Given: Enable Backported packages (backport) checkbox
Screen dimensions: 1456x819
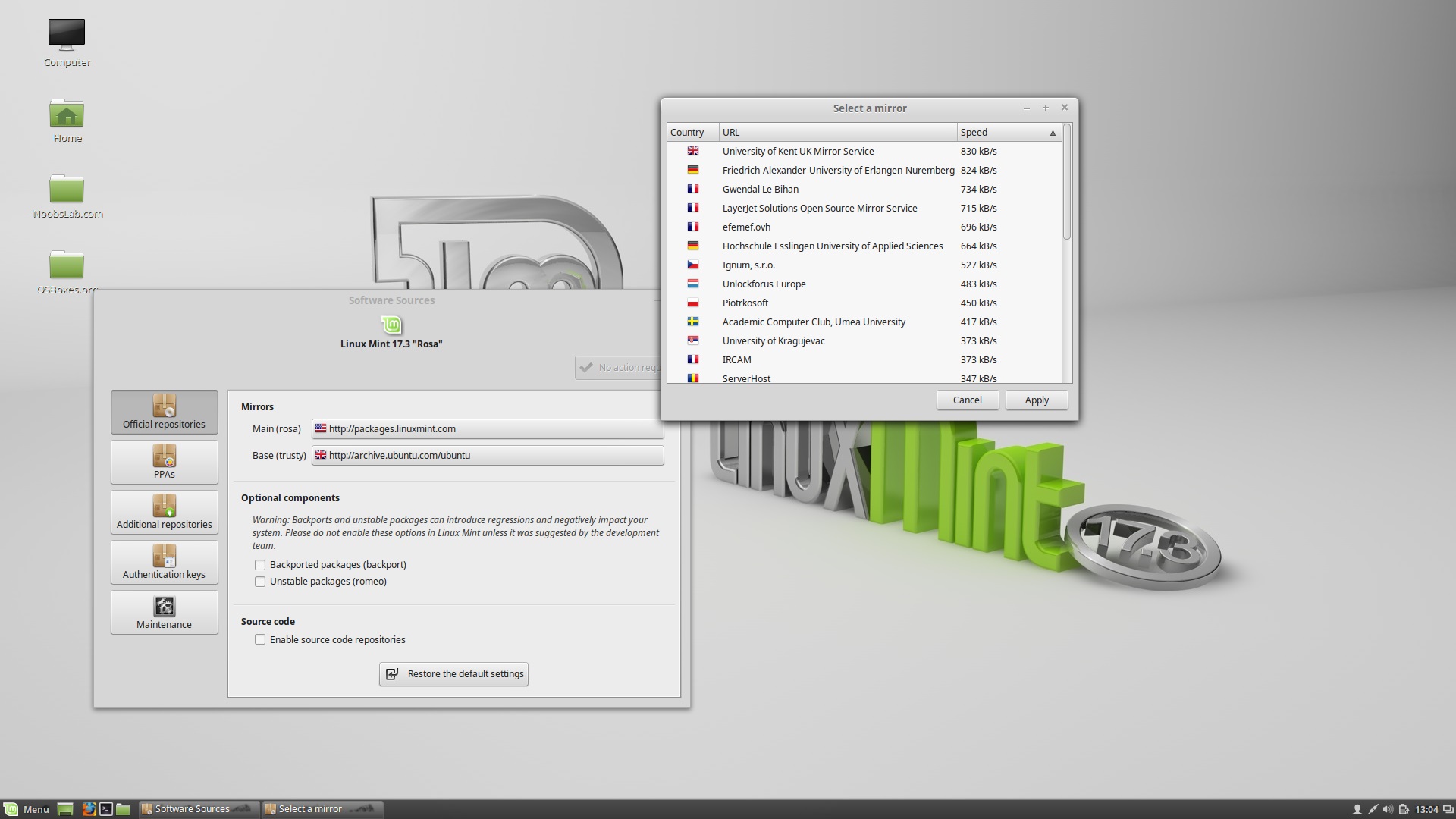Looking at the screenshot, I should (260, 565).
